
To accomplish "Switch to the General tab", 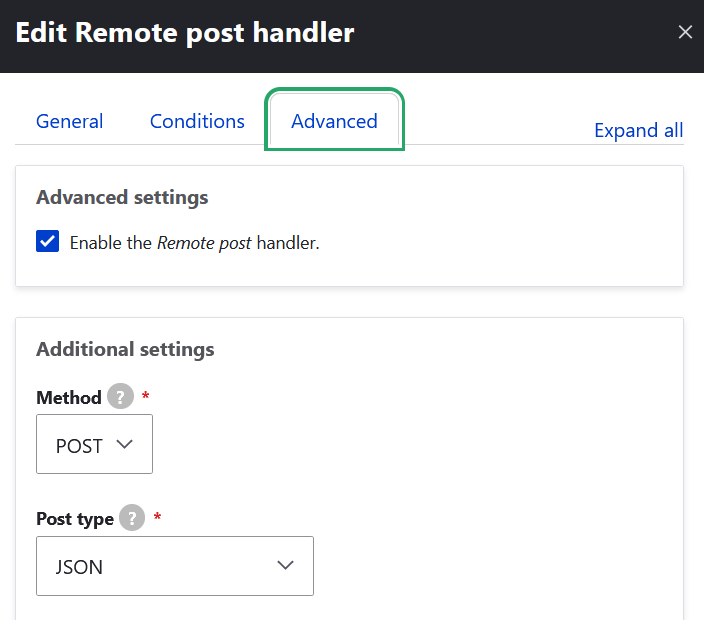I will click(x=69, y=121).
